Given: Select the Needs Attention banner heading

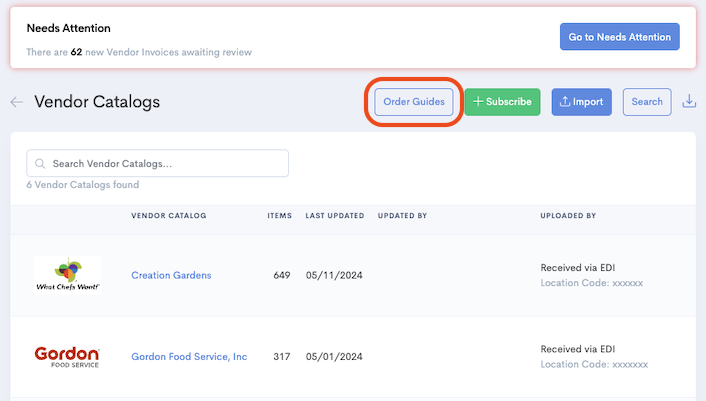Looking at the screenshot, I should [68, 28].
